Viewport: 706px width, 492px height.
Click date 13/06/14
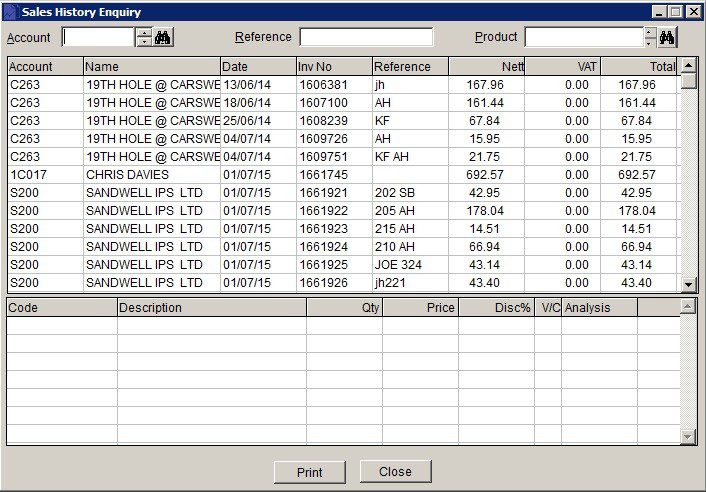[x=247, y=85]
